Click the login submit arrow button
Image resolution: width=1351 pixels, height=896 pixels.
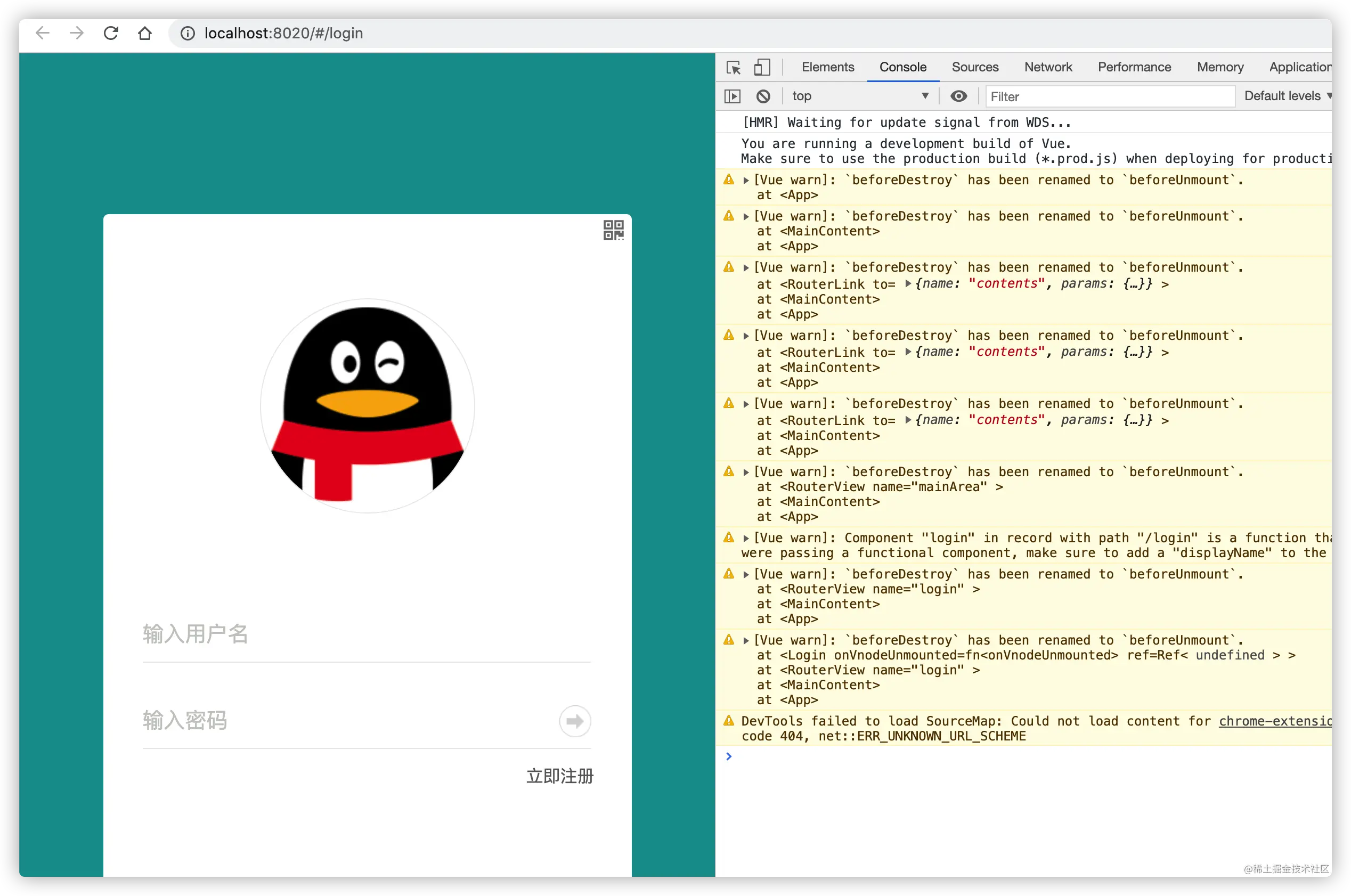pyautogui.click(x=574, y=721)
